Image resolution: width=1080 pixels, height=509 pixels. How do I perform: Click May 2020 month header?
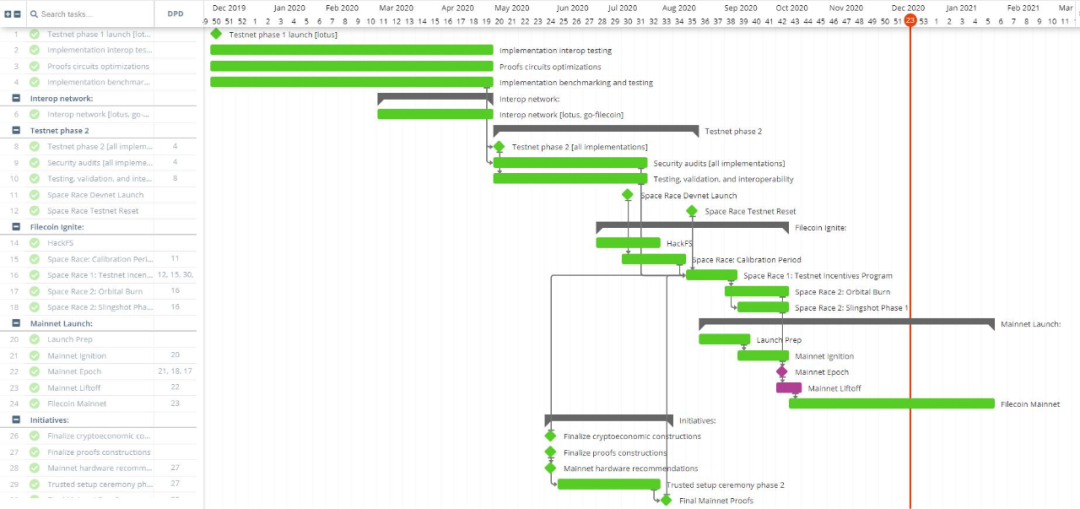[x=512, y=8]
